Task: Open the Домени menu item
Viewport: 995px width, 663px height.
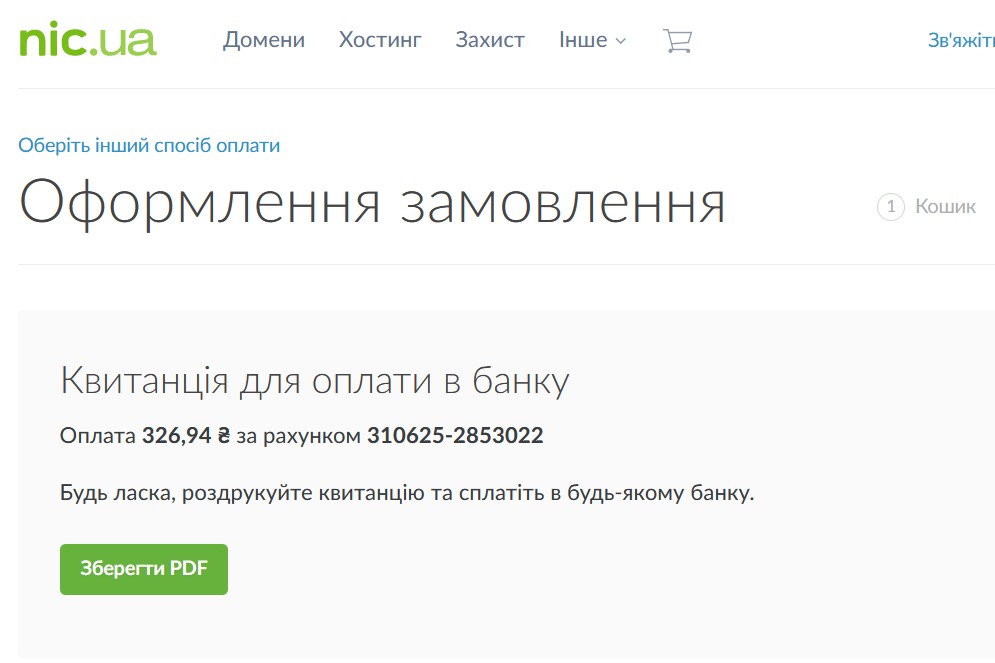Action: tap(263, 40)
